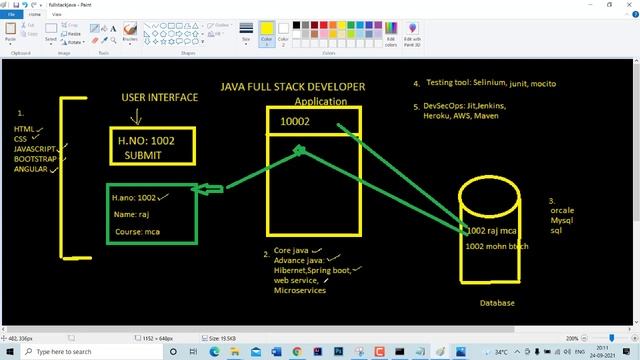Click the Windows Start button
640x360 pixels.
click(x=9, y=351)
